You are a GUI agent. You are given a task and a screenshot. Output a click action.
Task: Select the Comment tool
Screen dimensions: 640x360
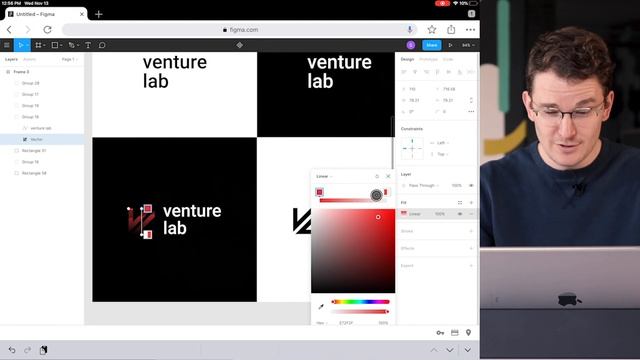[x=102, y=45]
